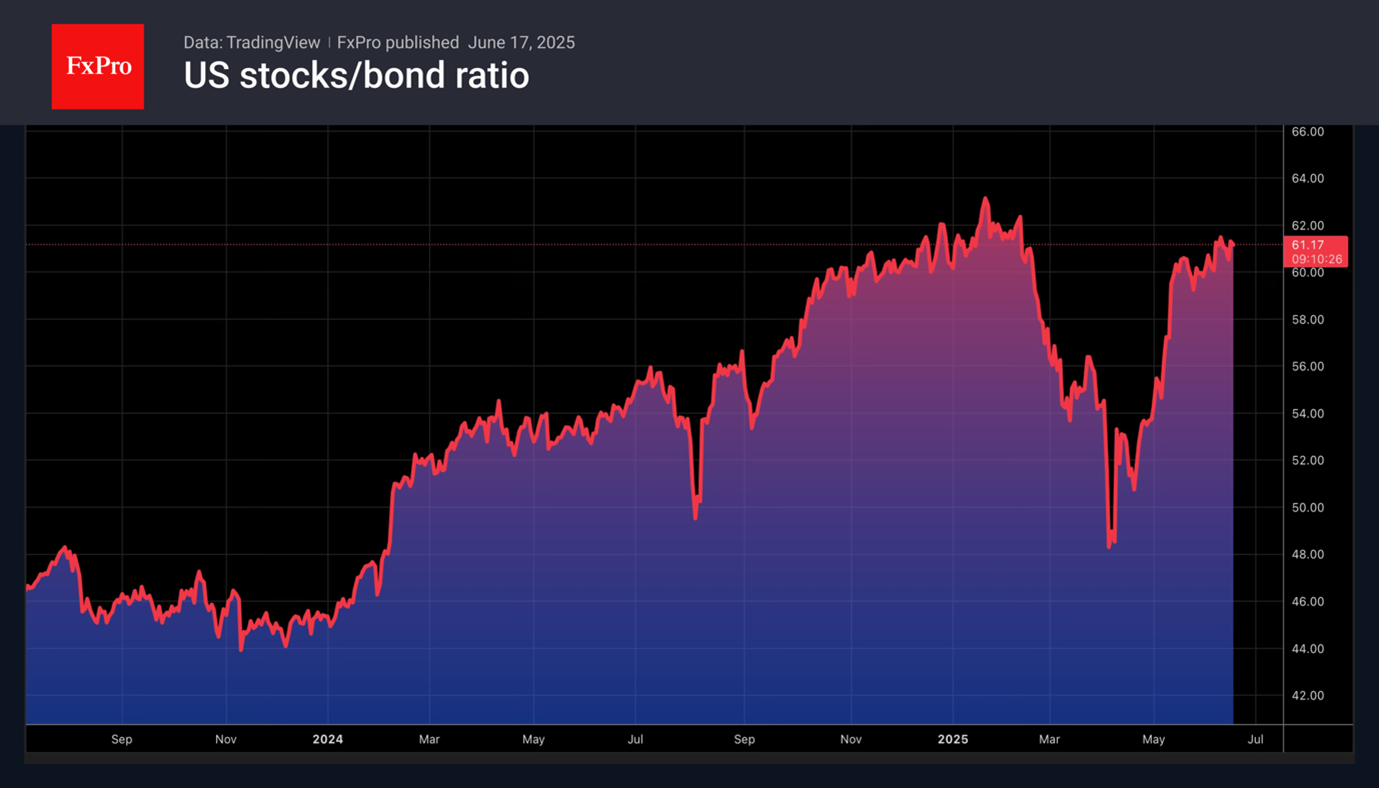Click the 'Data: TradingView' source text
This screenshot has width=1379, height=788.
pyautogui.click(x=252, y=42)
